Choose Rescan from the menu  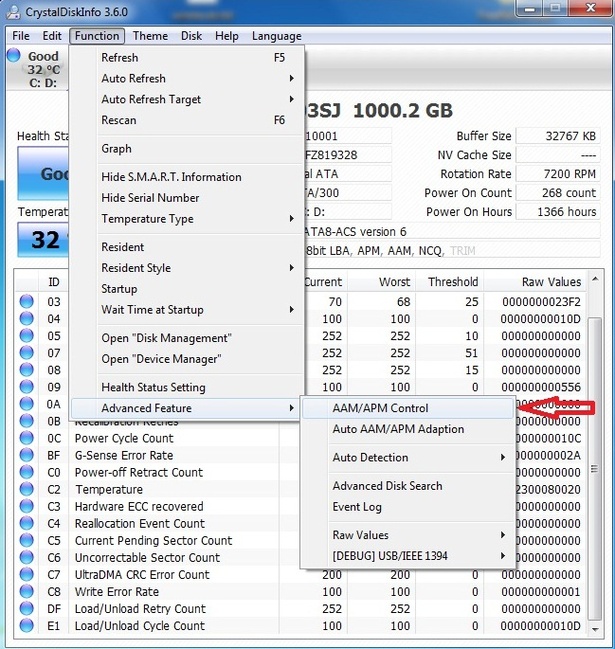(185, 120)
